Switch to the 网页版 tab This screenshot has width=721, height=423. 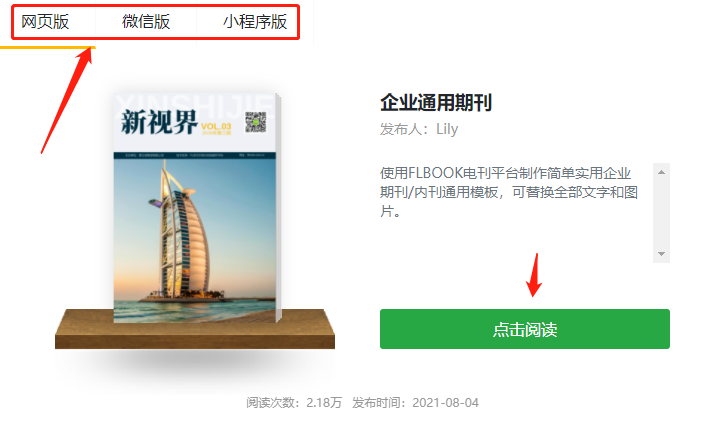click(46, 22)
